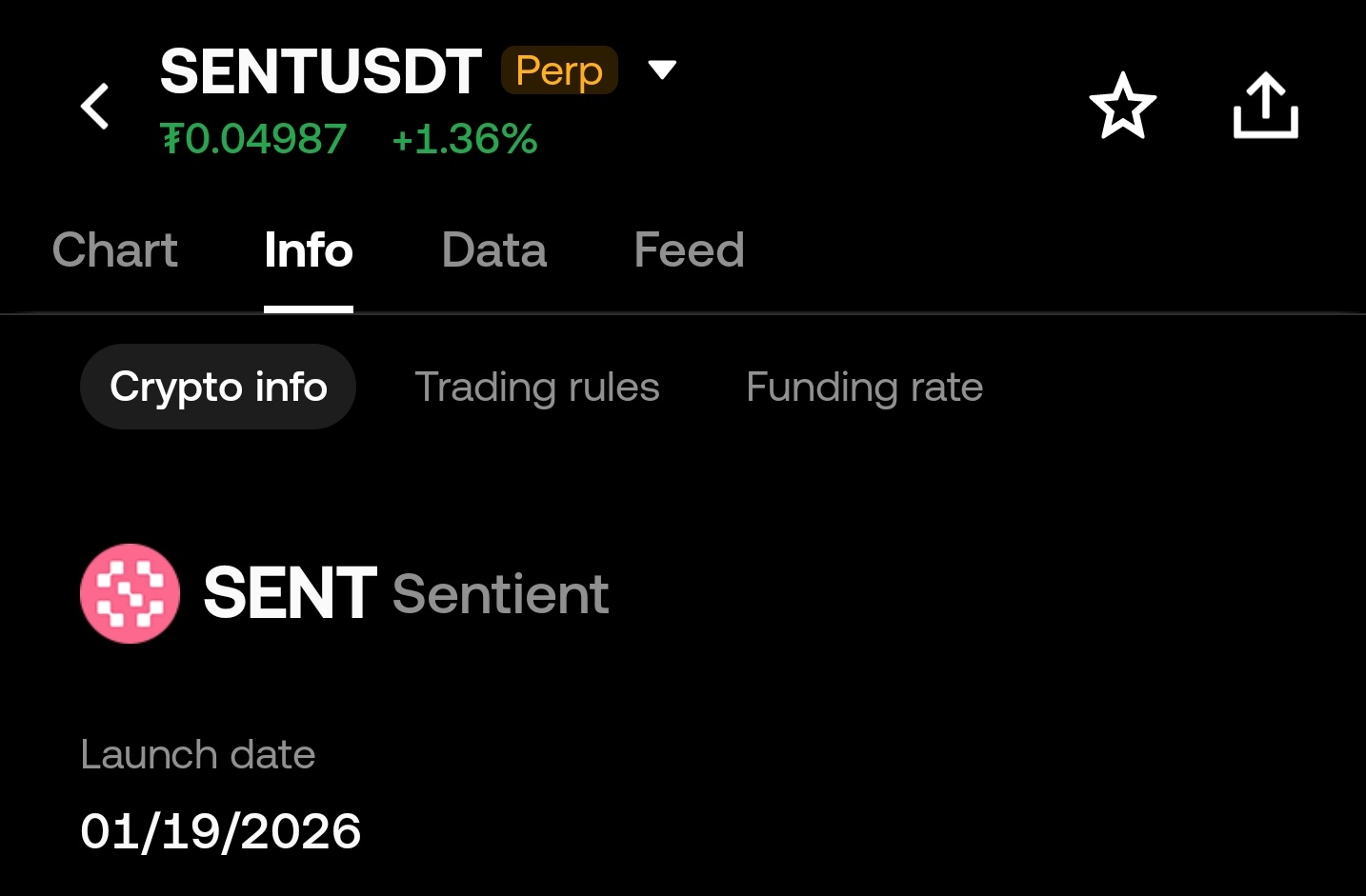1366x896 pixels.
Task: Click the pink Sentient coin logo
Action: [130, 593]
